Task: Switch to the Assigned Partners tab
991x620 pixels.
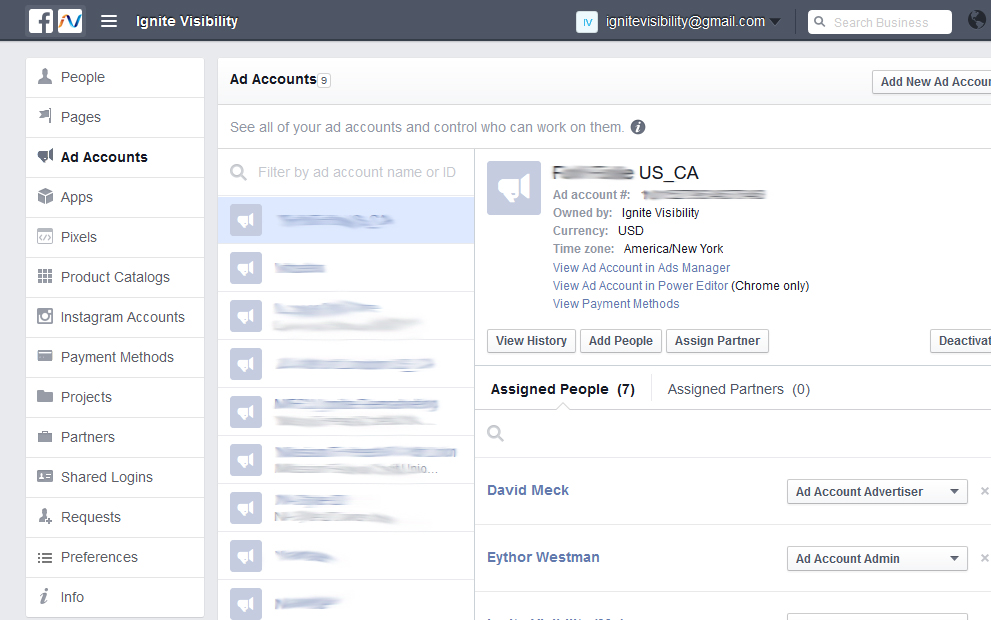Action: tap(738, 389)
